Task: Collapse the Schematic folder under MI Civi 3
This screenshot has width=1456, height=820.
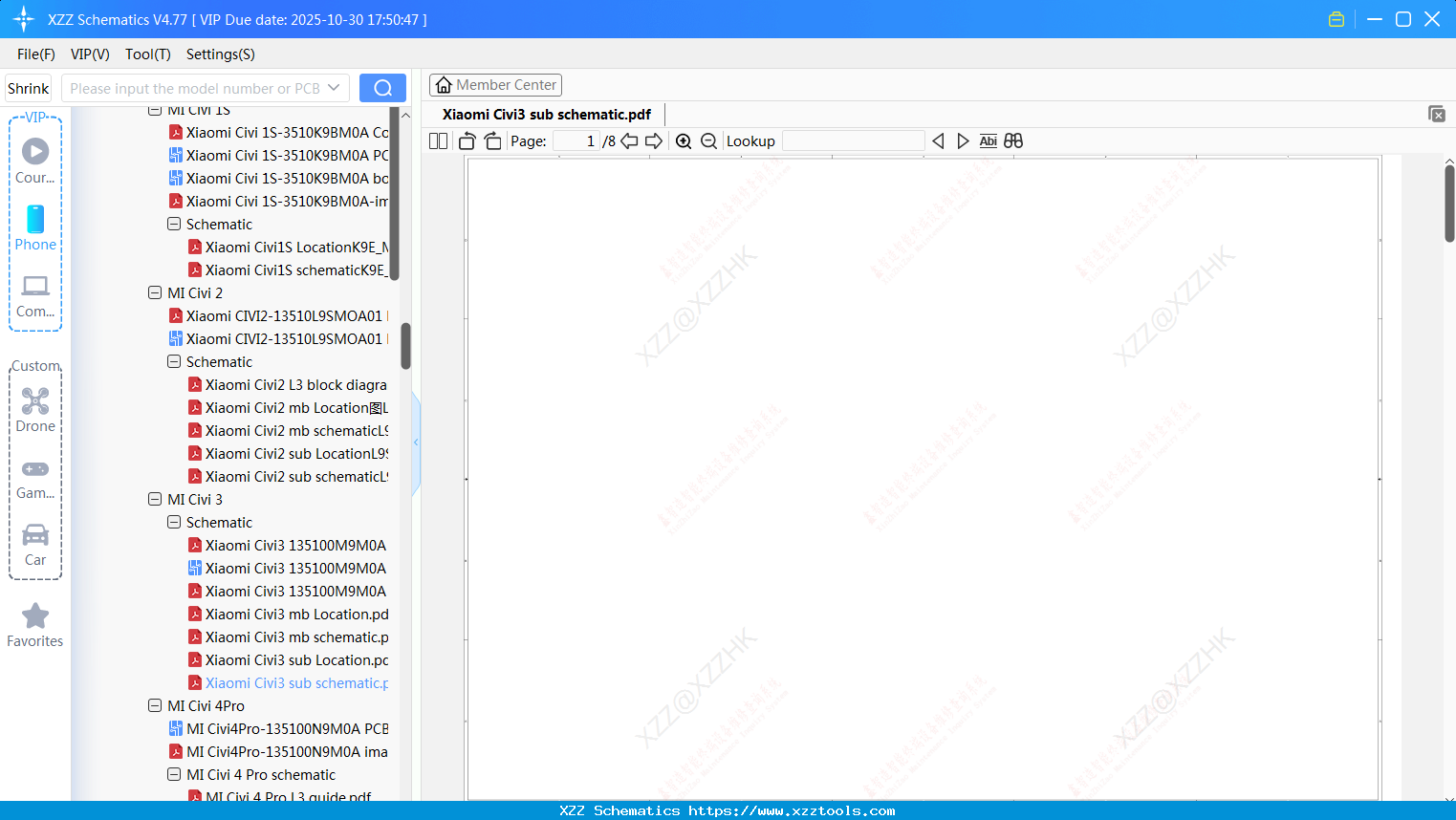Action: tap(174, 522)
